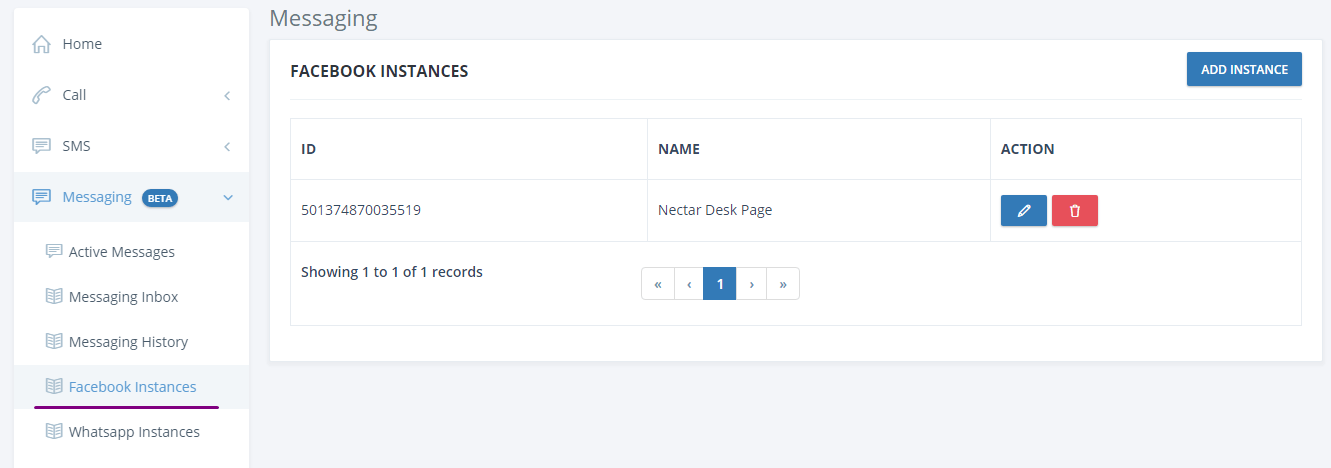Click the Home house icon
The image size is (1331, 468).
[41, 44]
